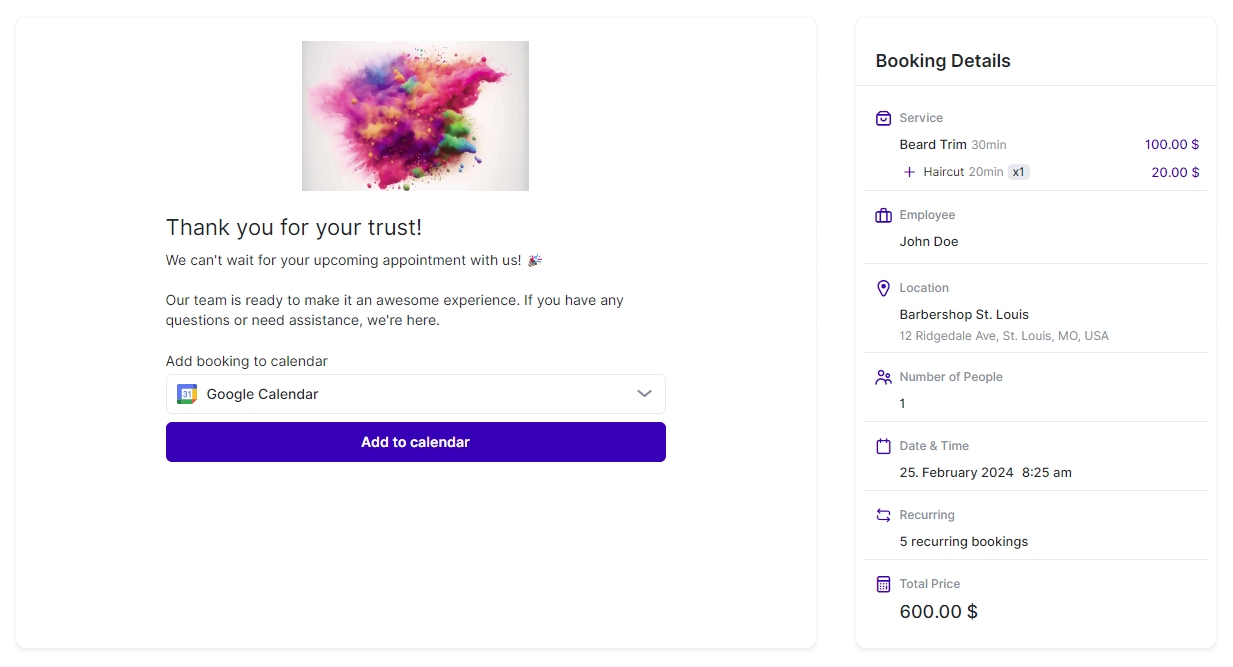Click the colorful powder splash image

[415, 115]
